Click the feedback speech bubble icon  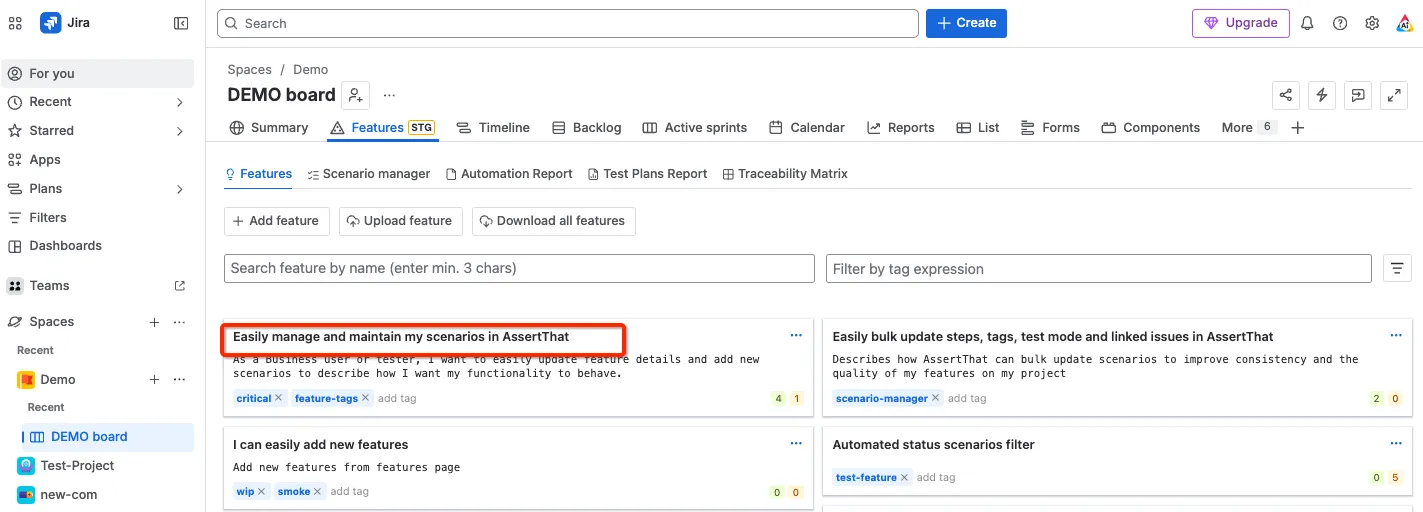pyautogui.click(x=1358, y=95)
